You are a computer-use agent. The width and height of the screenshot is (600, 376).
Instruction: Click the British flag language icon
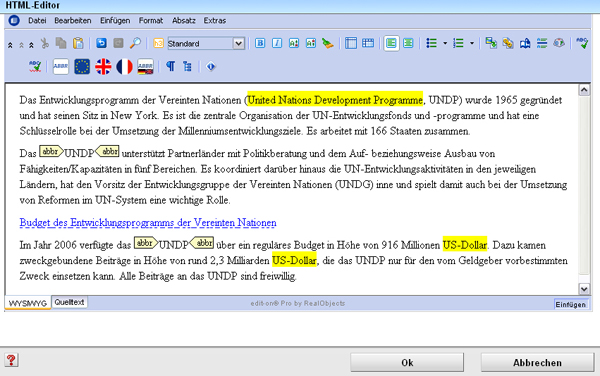tap(103, 67)
